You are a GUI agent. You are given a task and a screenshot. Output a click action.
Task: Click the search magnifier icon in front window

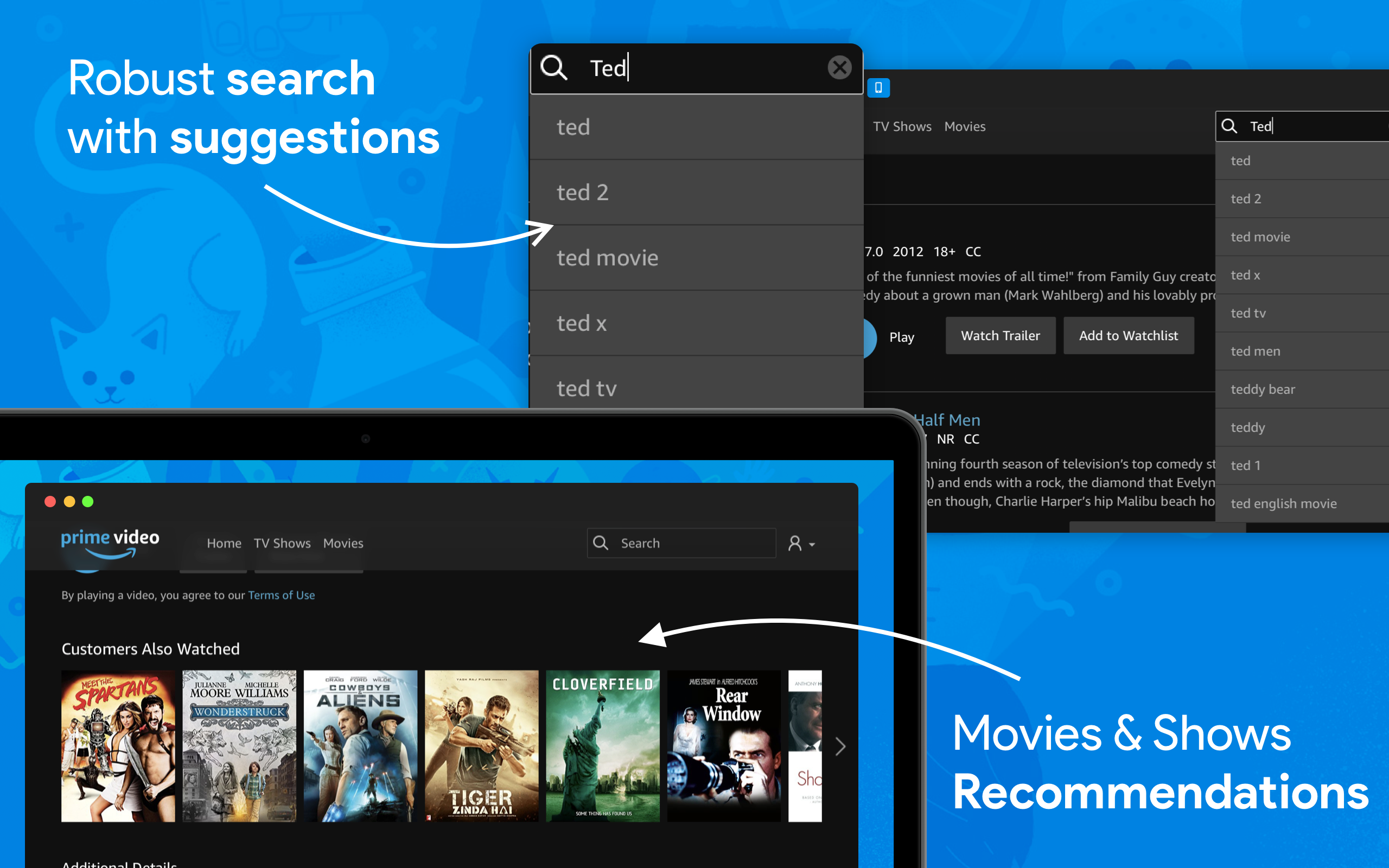(x=601, y=543)
